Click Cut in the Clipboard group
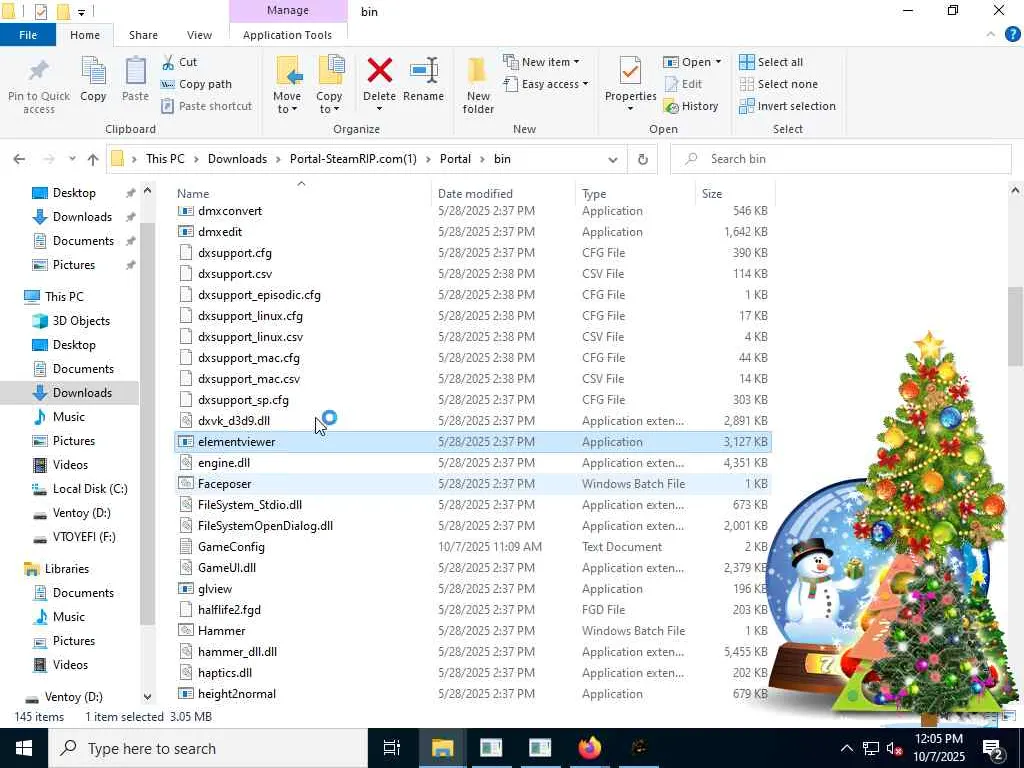 coord(180,62)
